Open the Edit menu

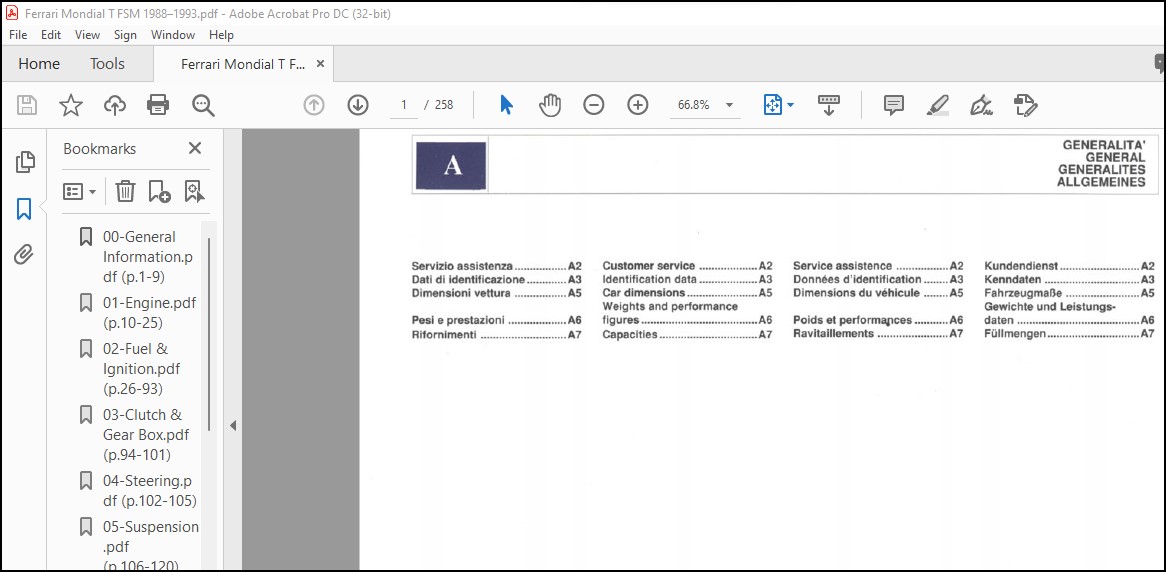[x=51, y=35]
